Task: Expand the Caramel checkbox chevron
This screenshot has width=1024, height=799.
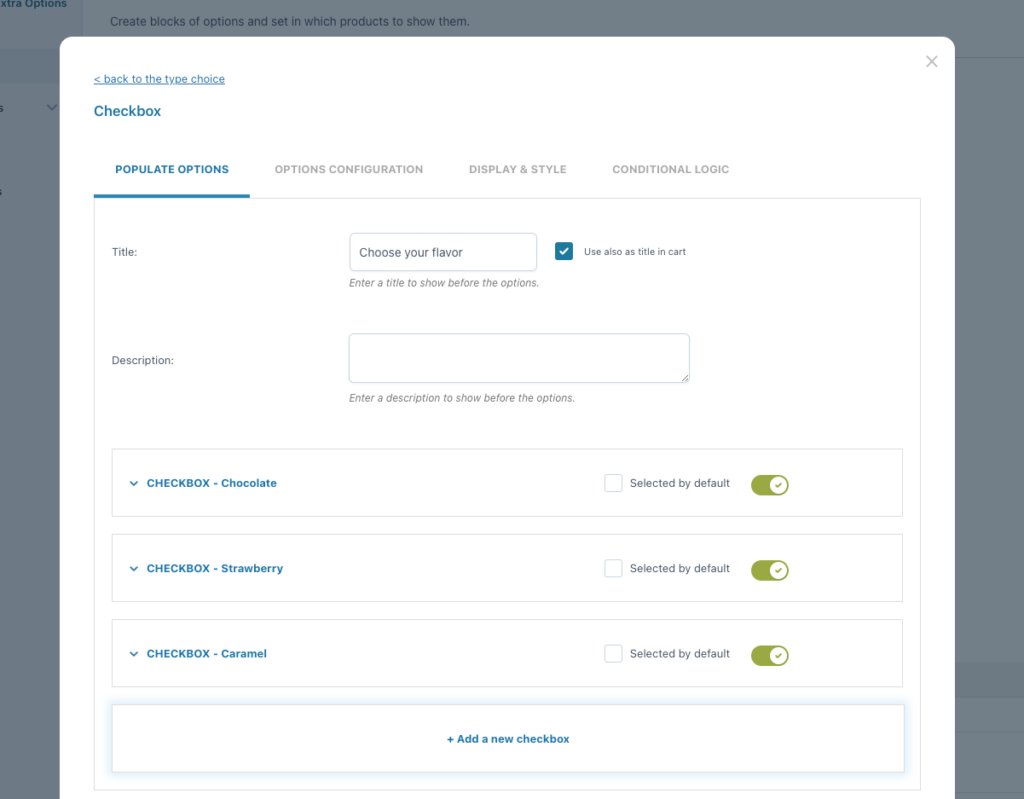Action: pyautogui.click(x=134, y=654)
